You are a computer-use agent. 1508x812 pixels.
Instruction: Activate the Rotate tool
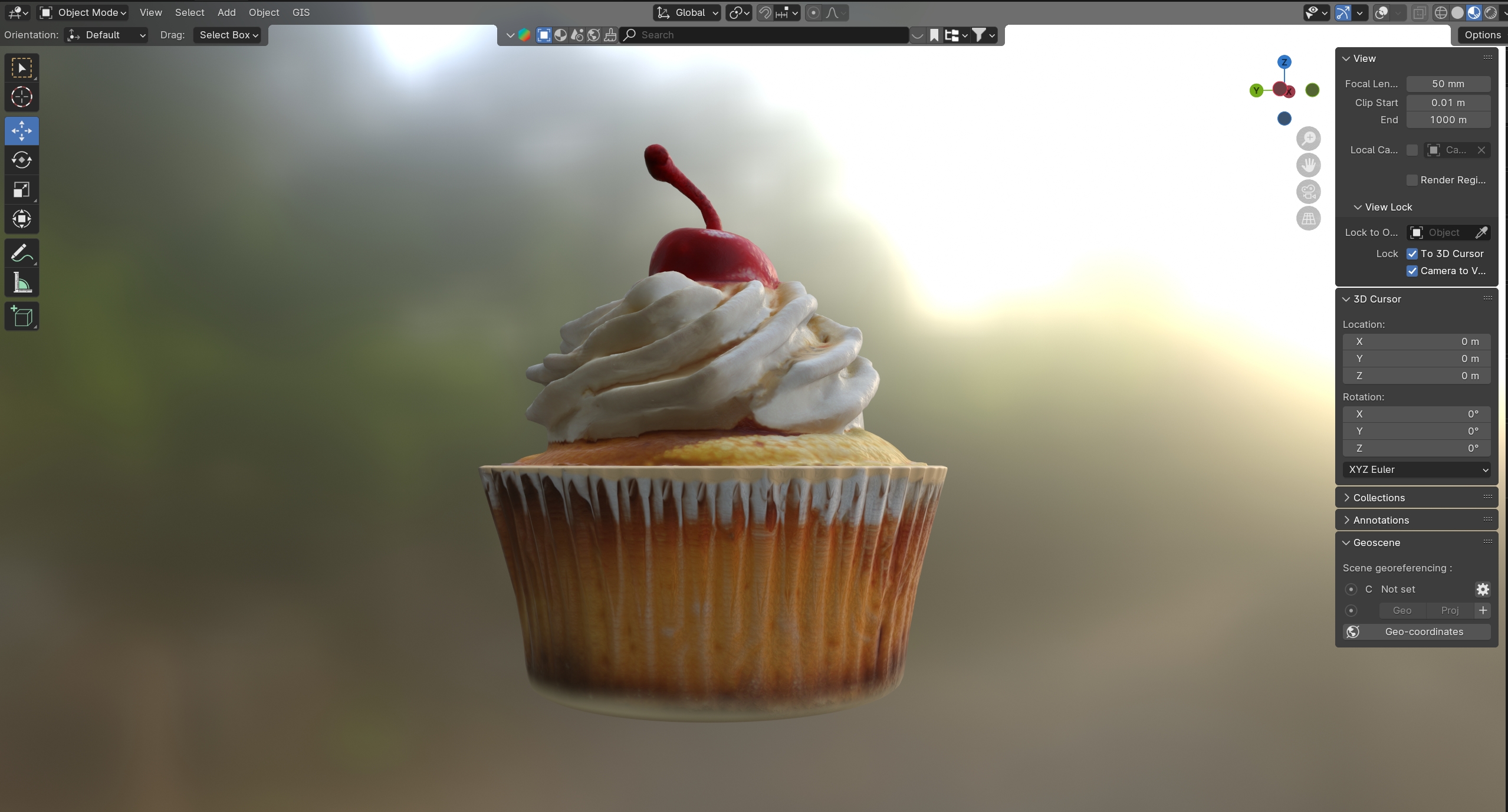22,160
